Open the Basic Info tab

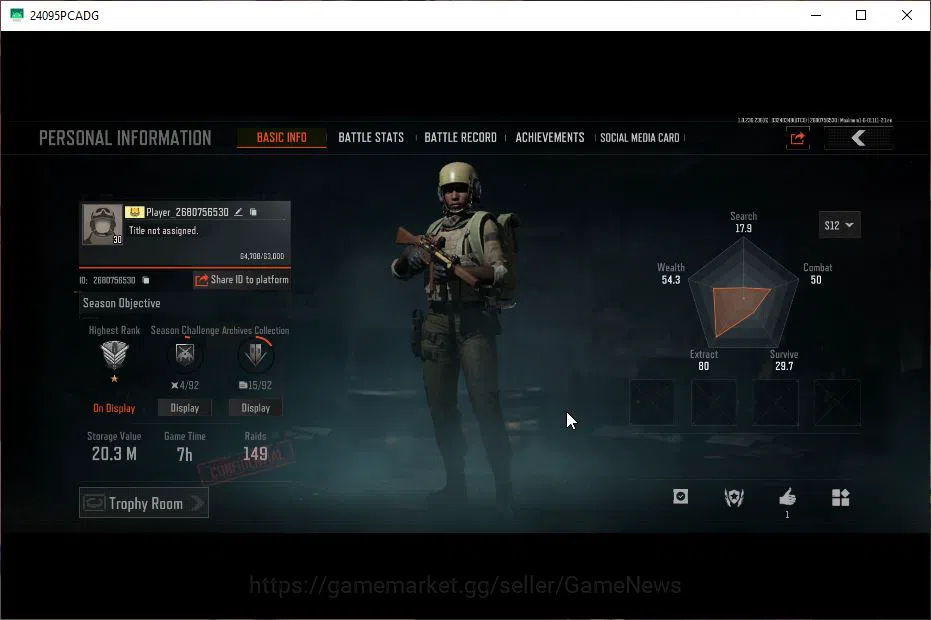point(281,138)
